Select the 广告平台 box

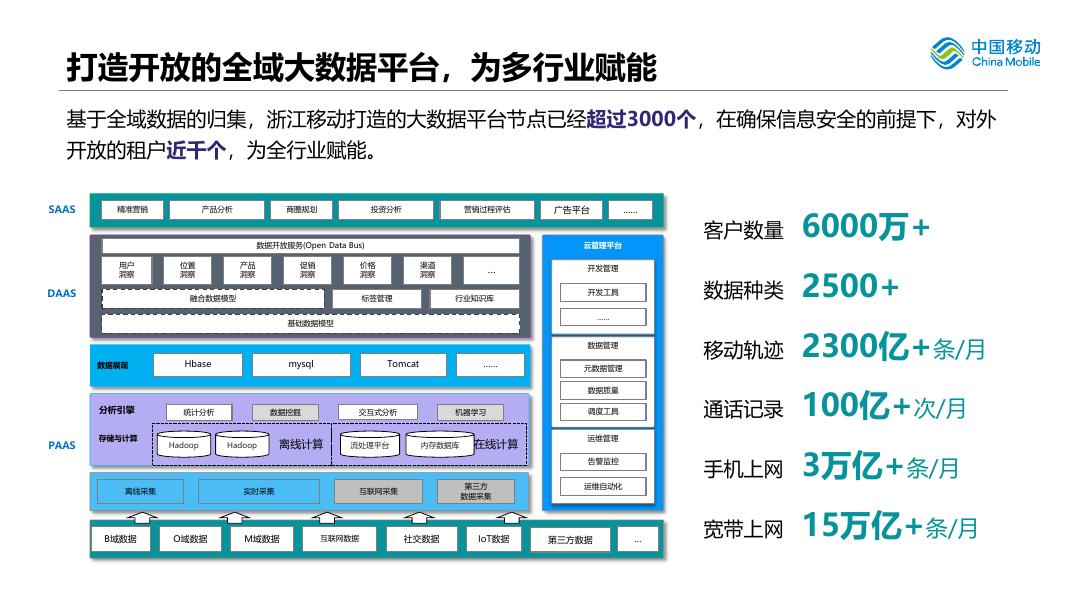click(571, 210)
